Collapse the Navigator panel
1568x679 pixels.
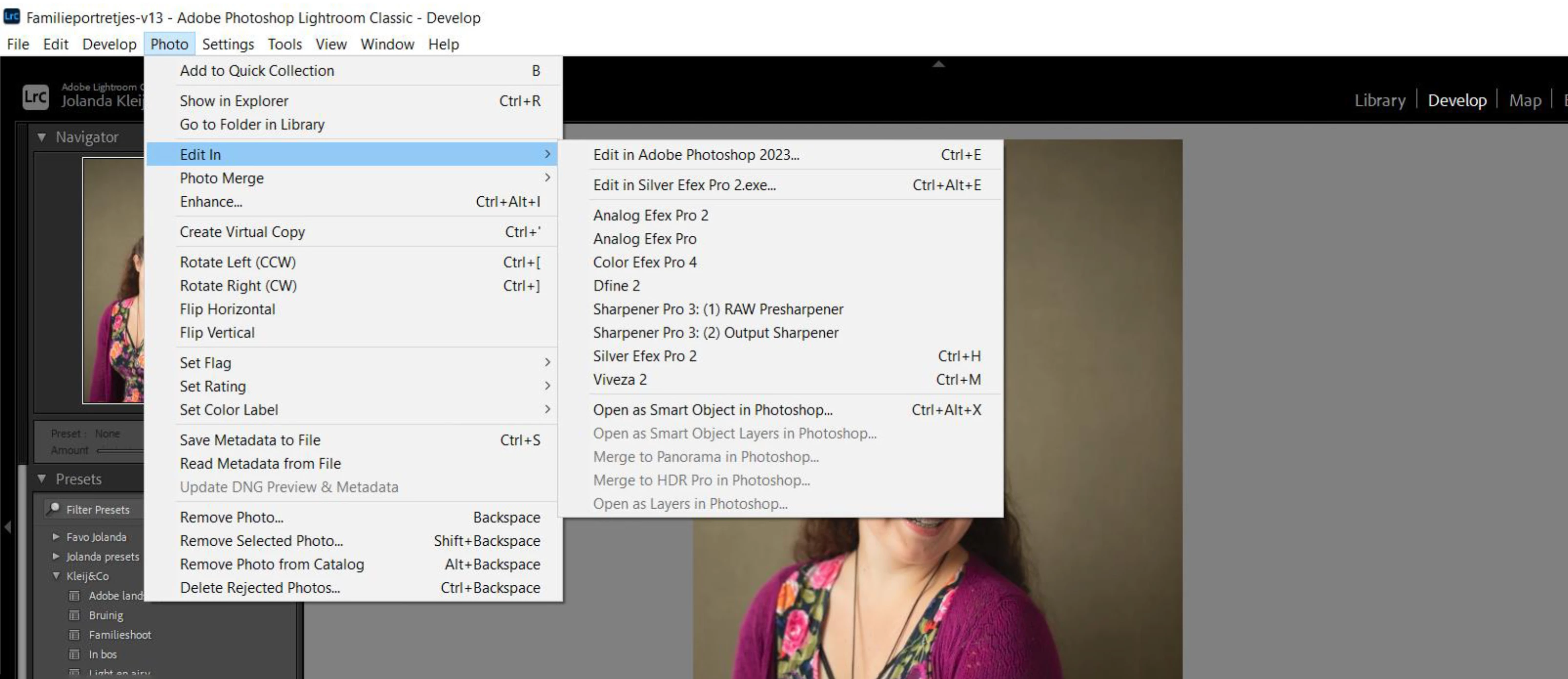41,137
